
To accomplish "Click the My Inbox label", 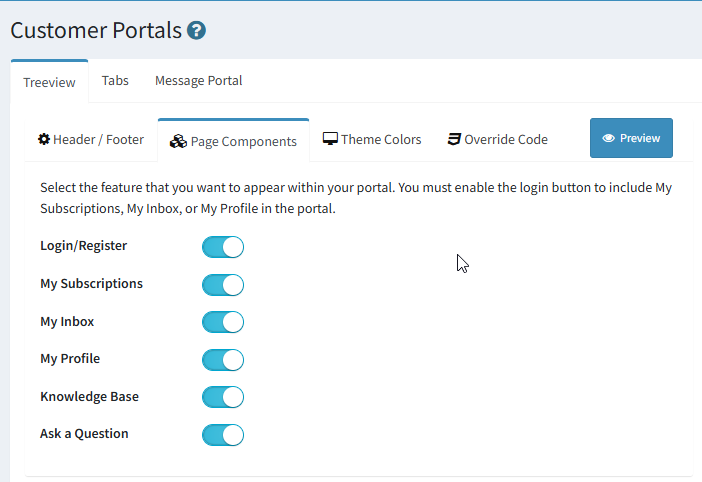I will click(x=67, y=322).
